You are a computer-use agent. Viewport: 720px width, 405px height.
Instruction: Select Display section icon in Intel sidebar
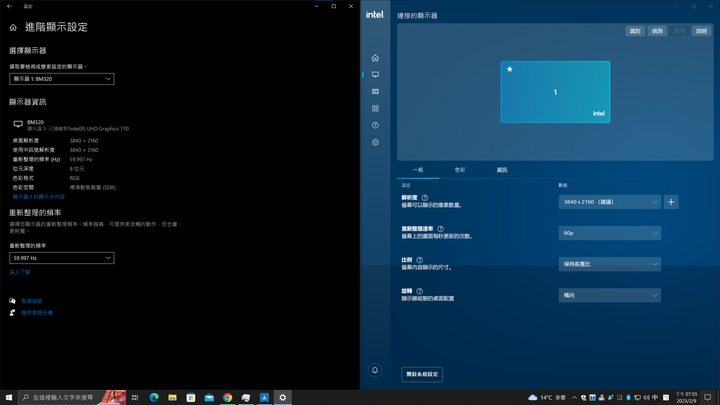(x=375, y=74)
